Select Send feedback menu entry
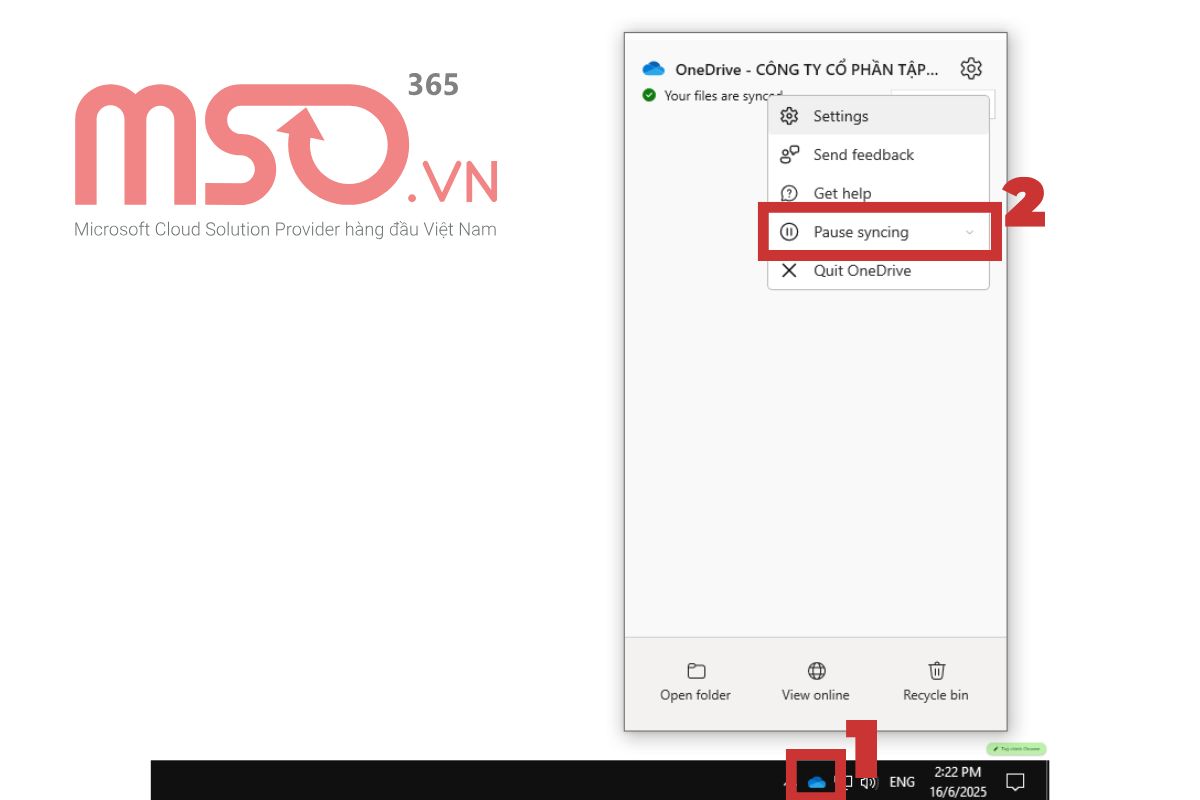The height and width of the screenshot is (800, 1200). pos(878,155)
